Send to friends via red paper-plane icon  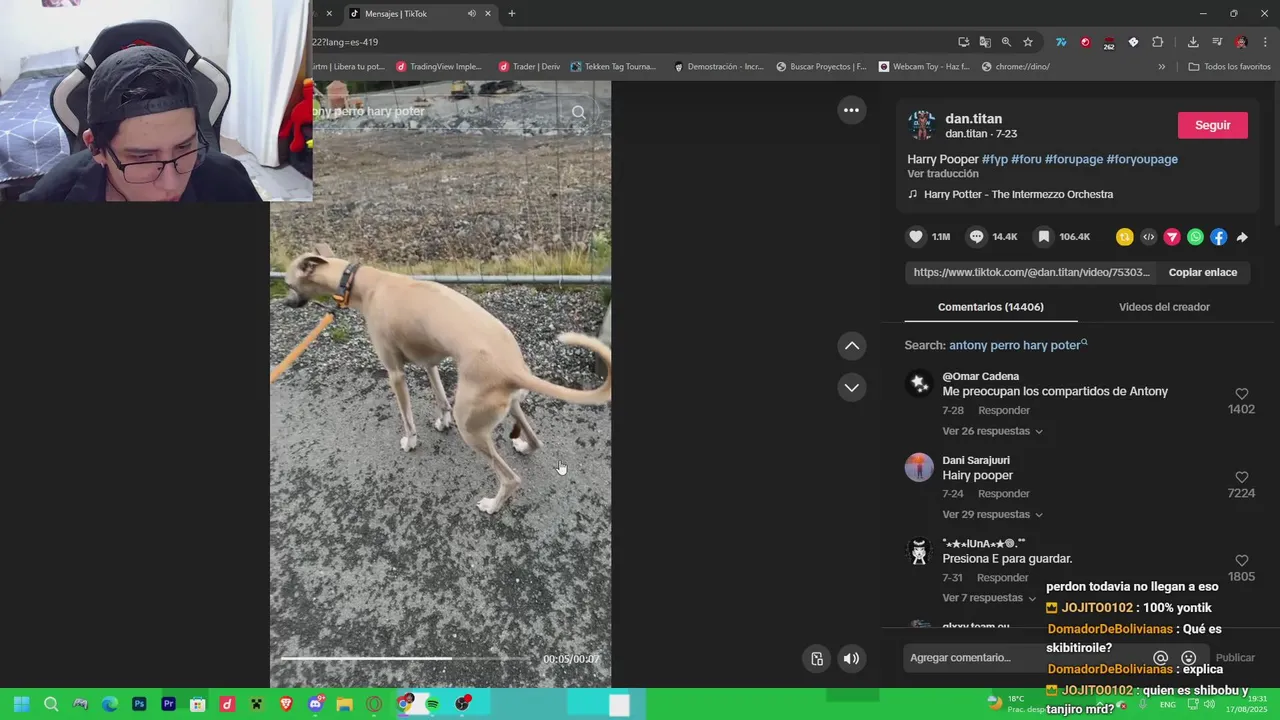pyautogui.click(x=1172, y=237)
